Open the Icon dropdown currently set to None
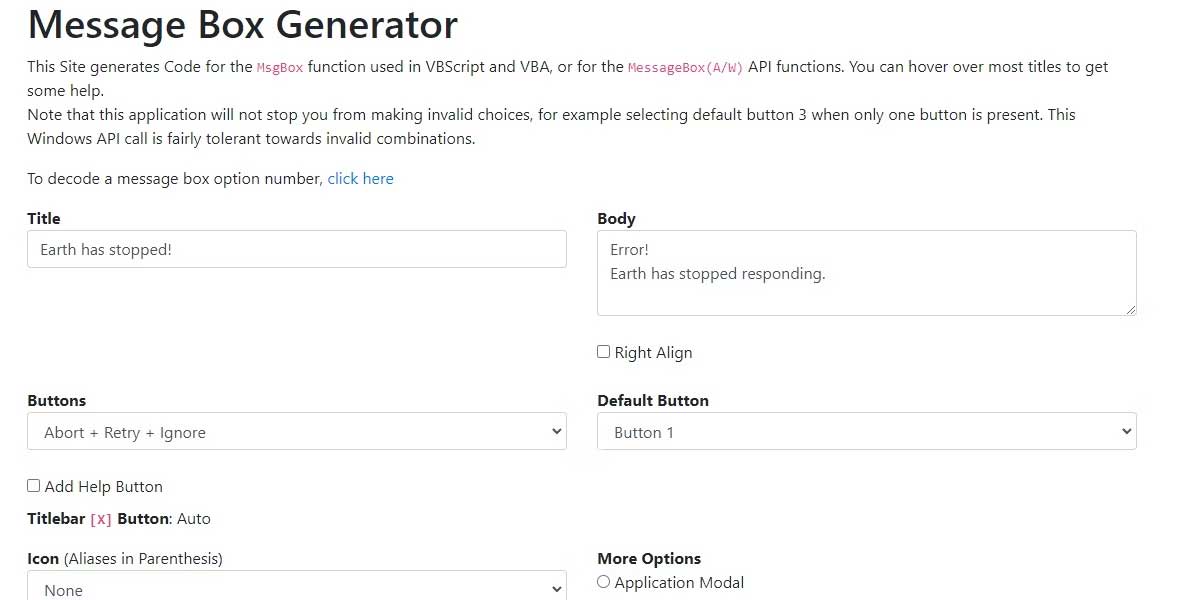1200x600 pixels. [296, 590]
